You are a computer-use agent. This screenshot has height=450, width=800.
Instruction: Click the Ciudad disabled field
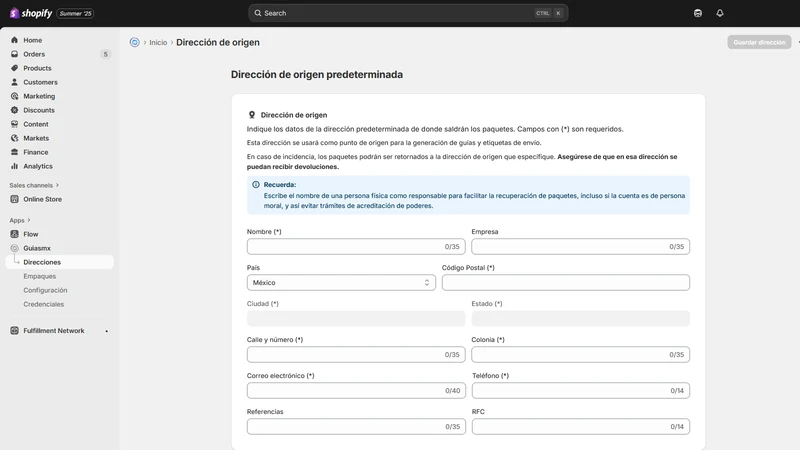356,318
